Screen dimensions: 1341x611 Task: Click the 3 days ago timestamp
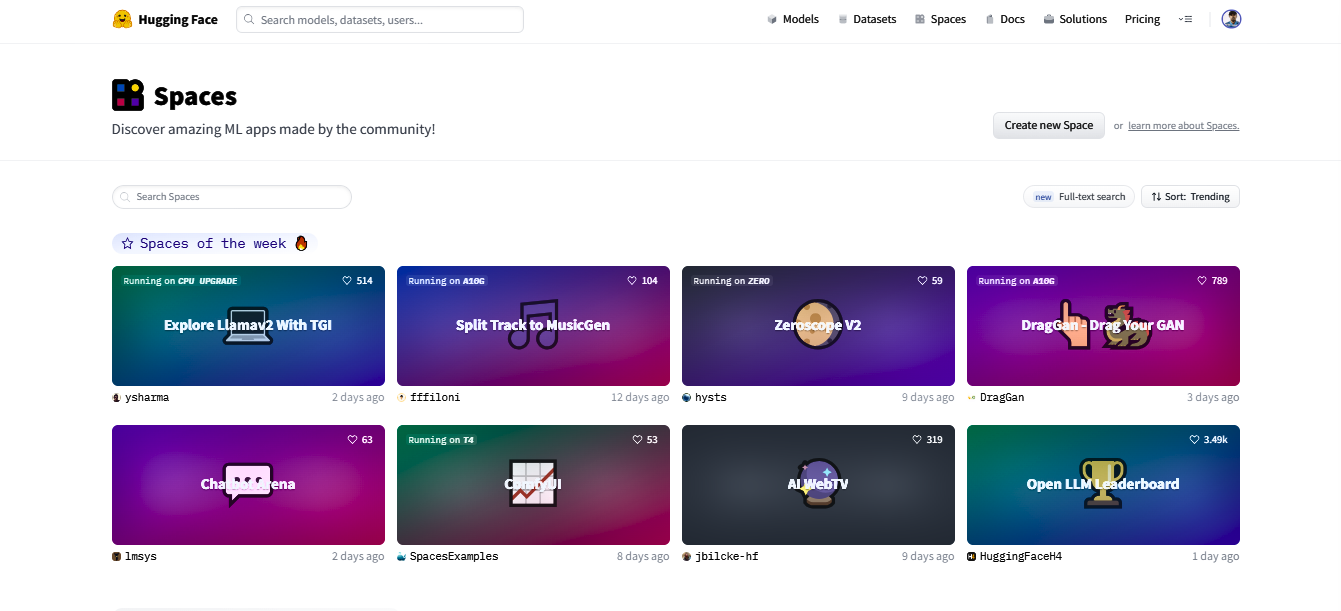[x=1213, y=398]
